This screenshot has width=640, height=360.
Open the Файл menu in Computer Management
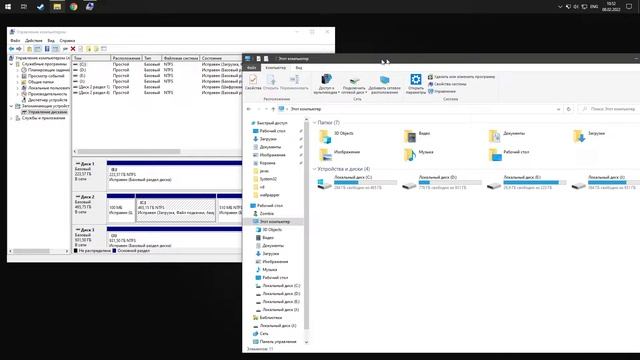pos(15,41)
